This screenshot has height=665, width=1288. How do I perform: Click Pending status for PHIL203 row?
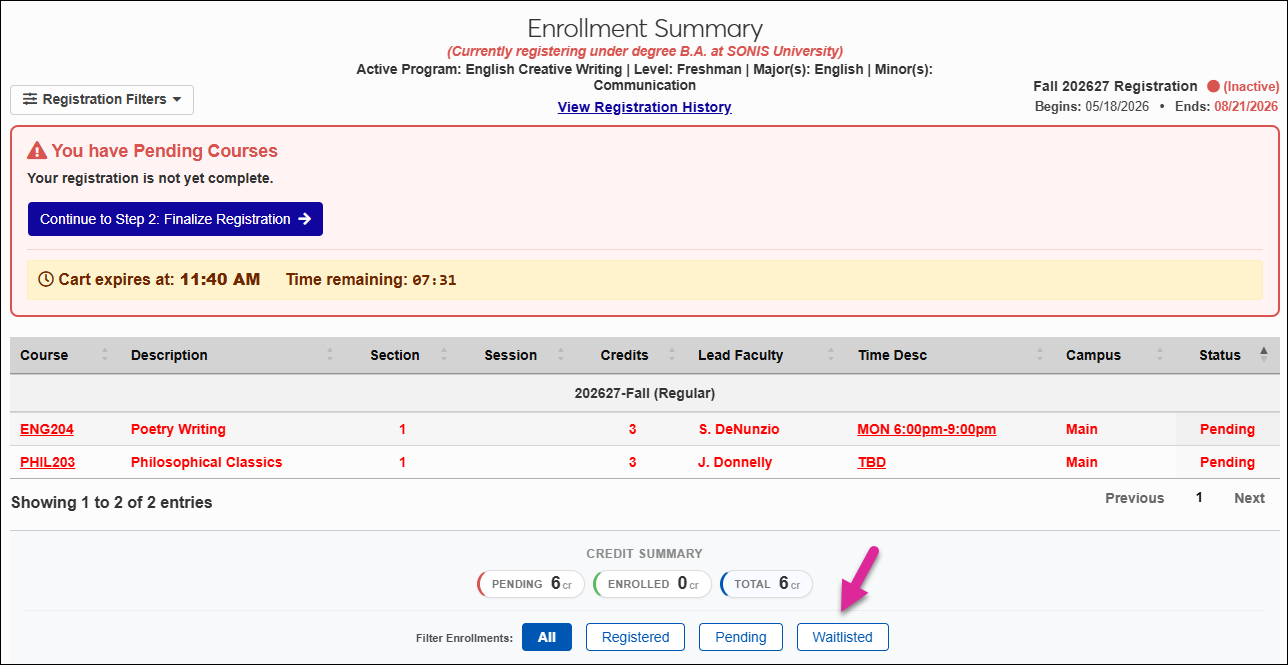tap(1227, 462)
